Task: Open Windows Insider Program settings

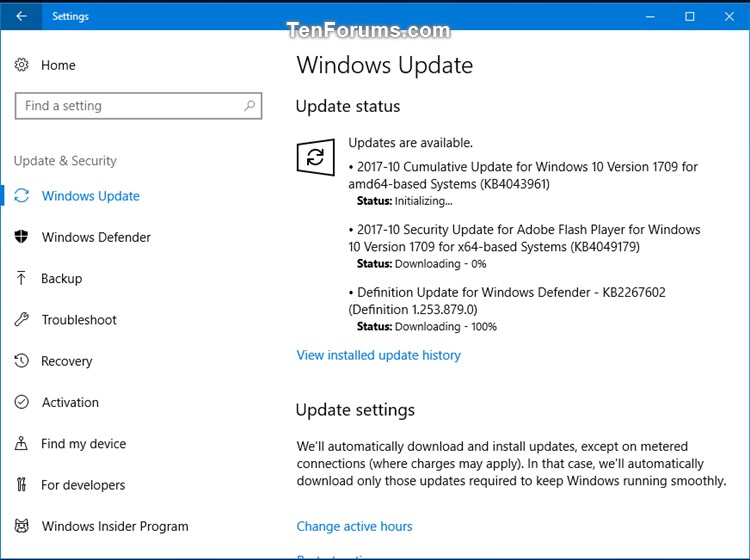Action: click(115, 526)
